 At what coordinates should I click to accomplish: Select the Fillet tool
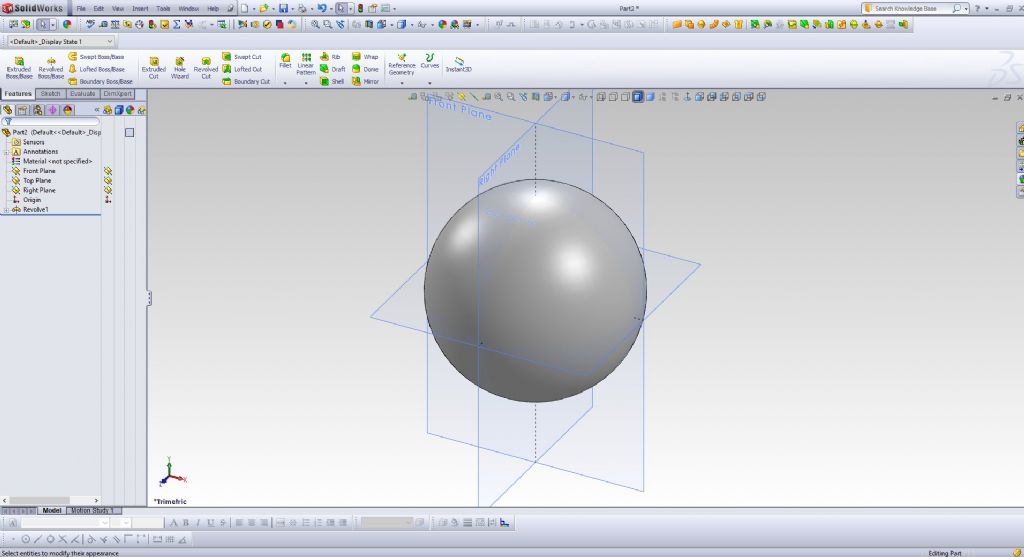(x=285, y=61)
